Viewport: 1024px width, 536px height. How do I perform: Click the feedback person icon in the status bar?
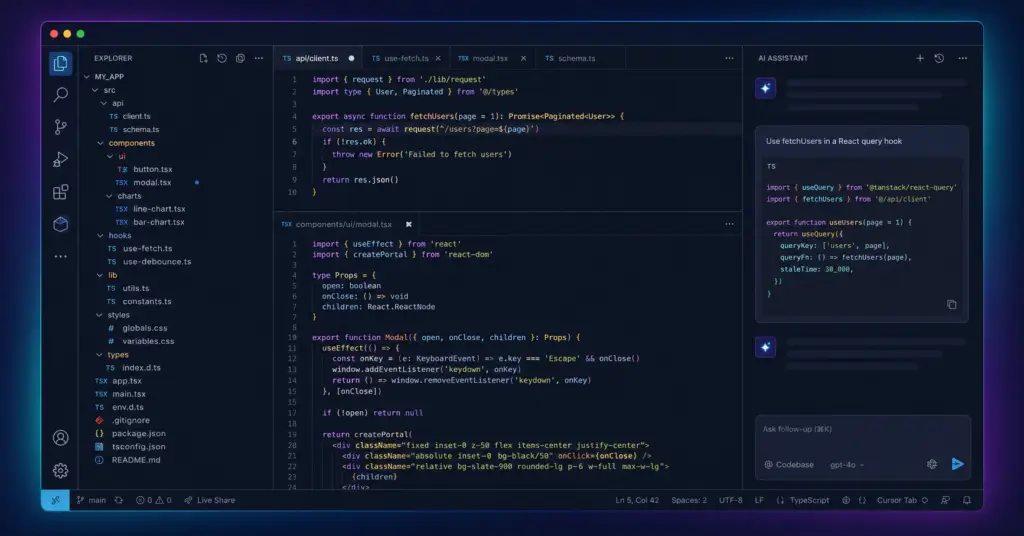click(945, 500)
